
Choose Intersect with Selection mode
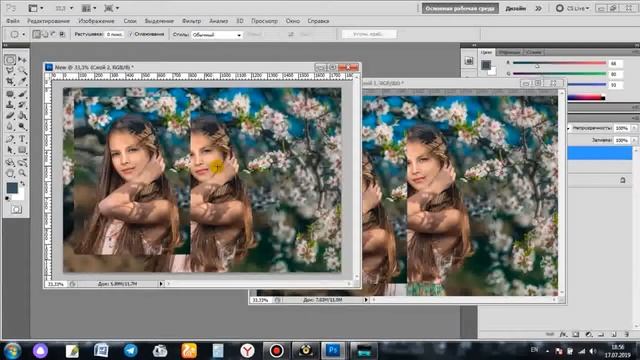(62, 34)
